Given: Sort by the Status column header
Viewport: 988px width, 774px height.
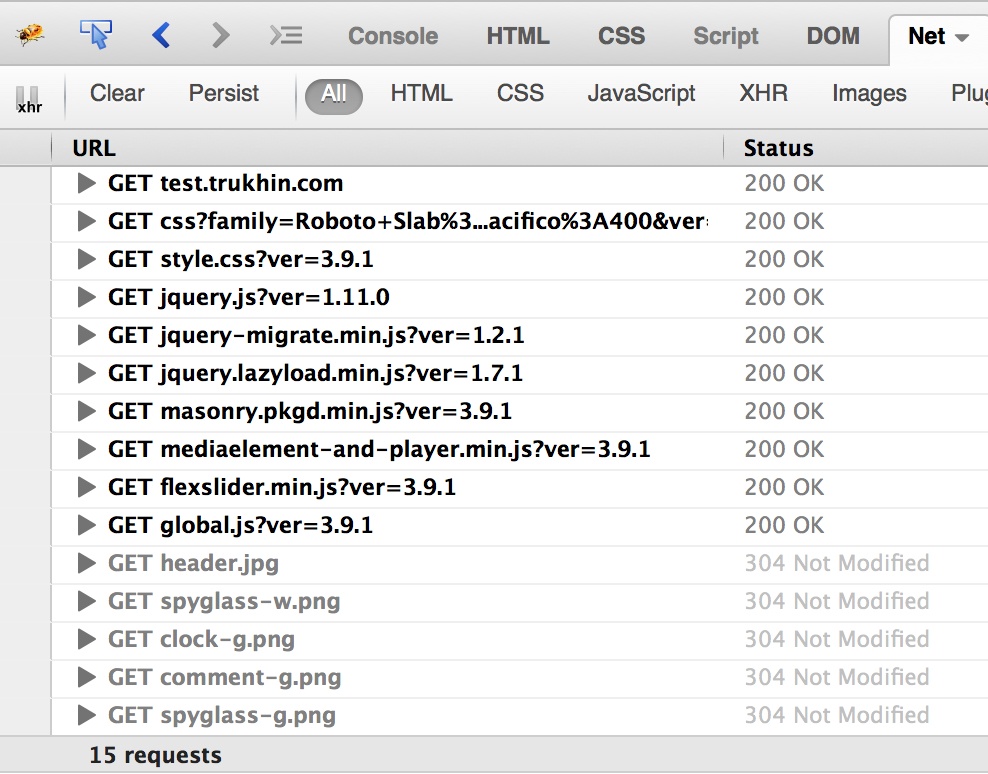Looking at the screenshot, I should pyautogui.click(x=778, y=149).
